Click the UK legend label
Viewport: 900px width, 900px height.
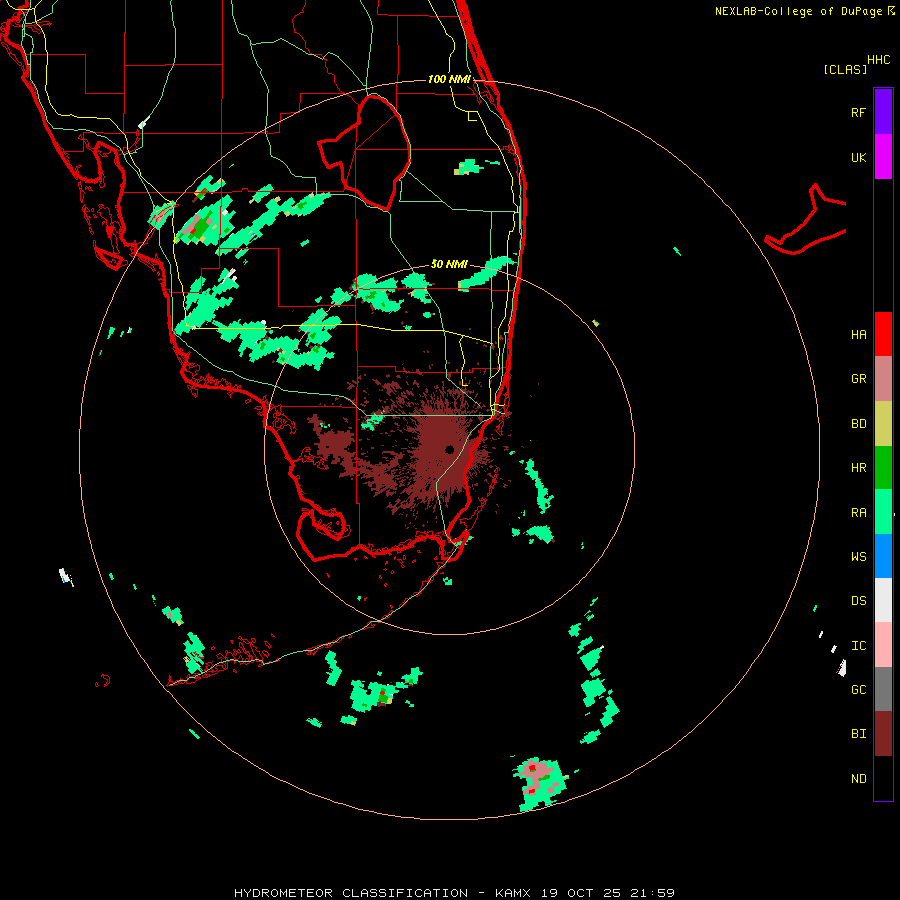point(858,157)
